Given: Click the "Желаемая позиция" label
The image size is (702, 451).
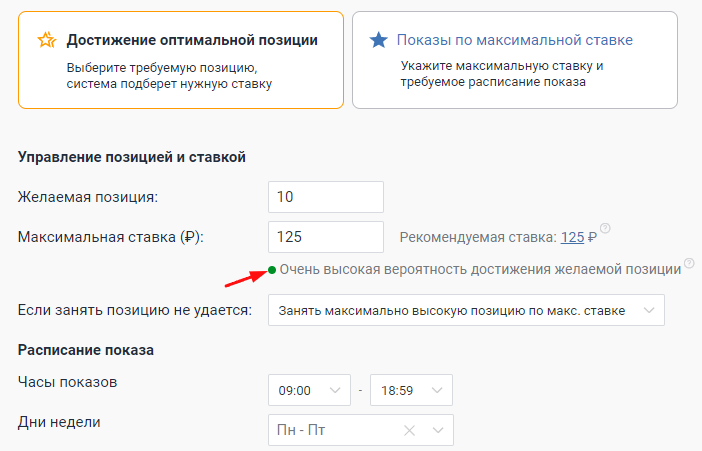Looking at the screenshot, I should [89, 196].
